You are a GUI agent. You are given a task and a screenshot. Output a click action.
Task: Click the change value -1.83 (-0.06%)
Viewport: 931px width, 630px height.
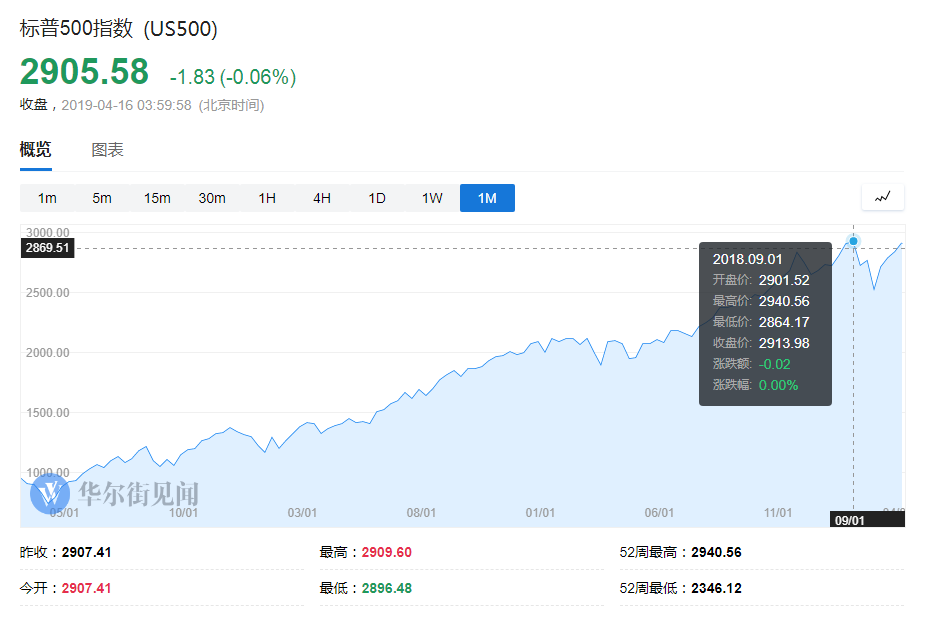pos(233,77)
